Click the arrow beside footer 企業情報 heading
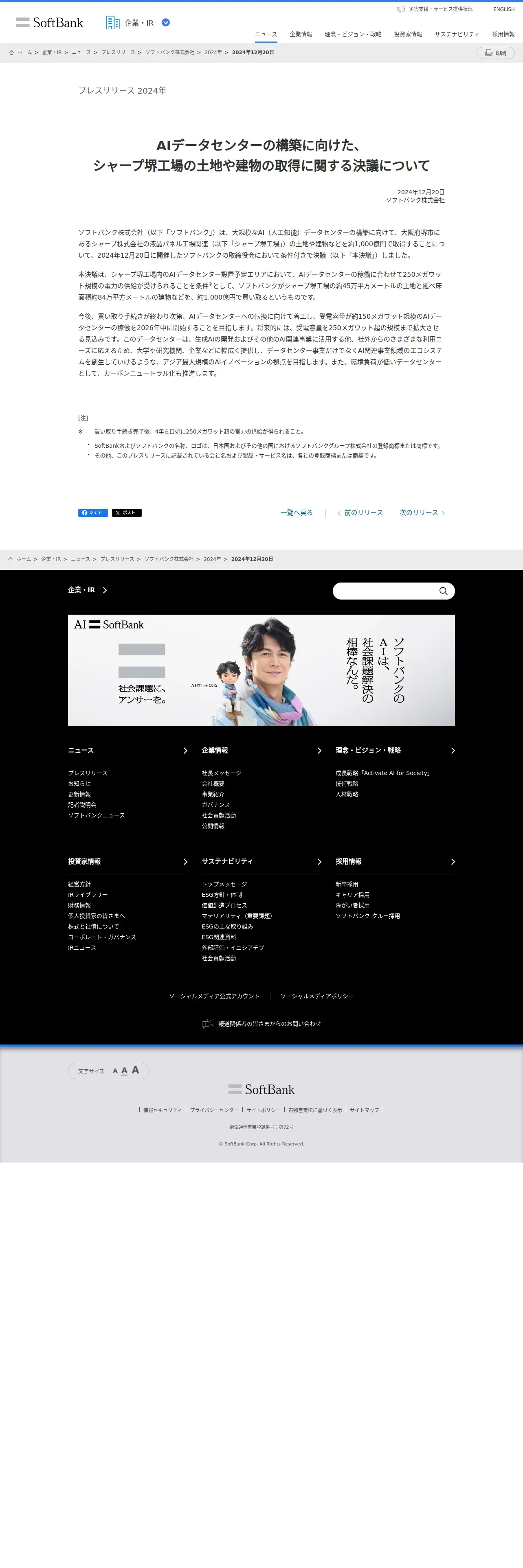Image resolution: width=523 pixels, height=1568 pixels. [x=319, y=751]
